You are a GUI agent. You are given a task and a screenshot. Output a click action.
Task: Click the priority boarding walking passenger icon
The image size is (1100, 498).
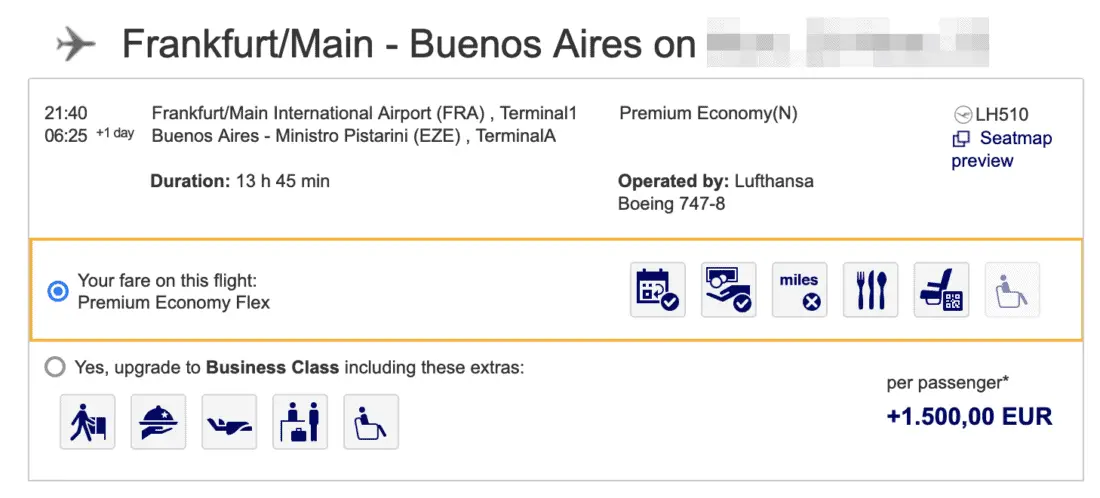tap(87, 421)
